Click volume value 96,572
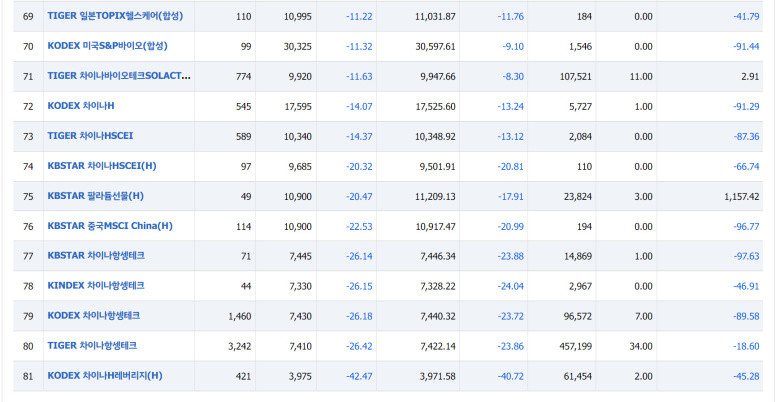The width and height of the screenshot is (780, 402). 578,316
